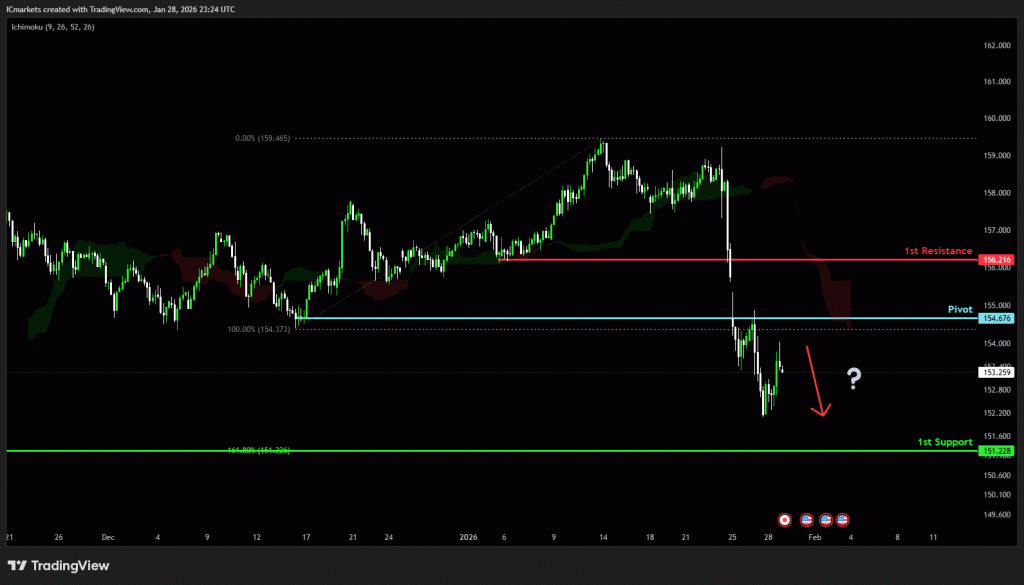Click the current price label 153.259
1024x585 pixels.
997,373
